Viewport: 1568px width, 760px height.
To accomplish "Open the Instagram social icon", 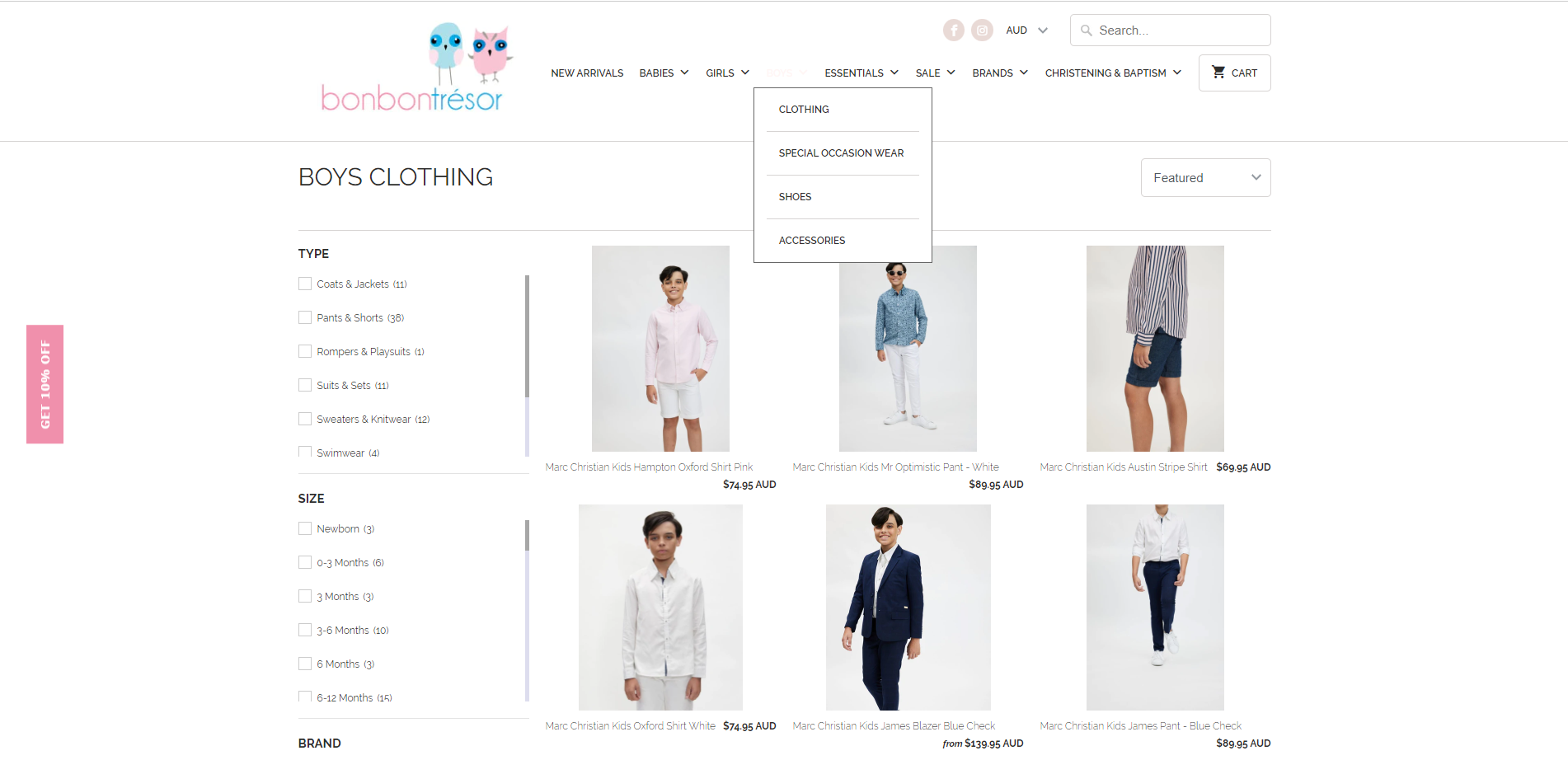I will point(982,30).
